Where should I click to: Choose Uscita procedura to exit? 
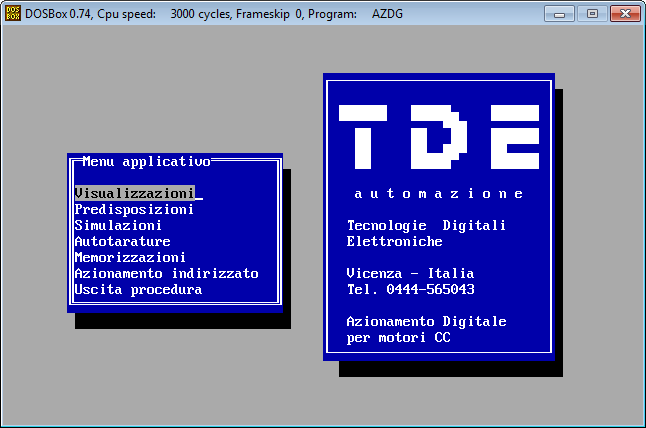point(138,289)
